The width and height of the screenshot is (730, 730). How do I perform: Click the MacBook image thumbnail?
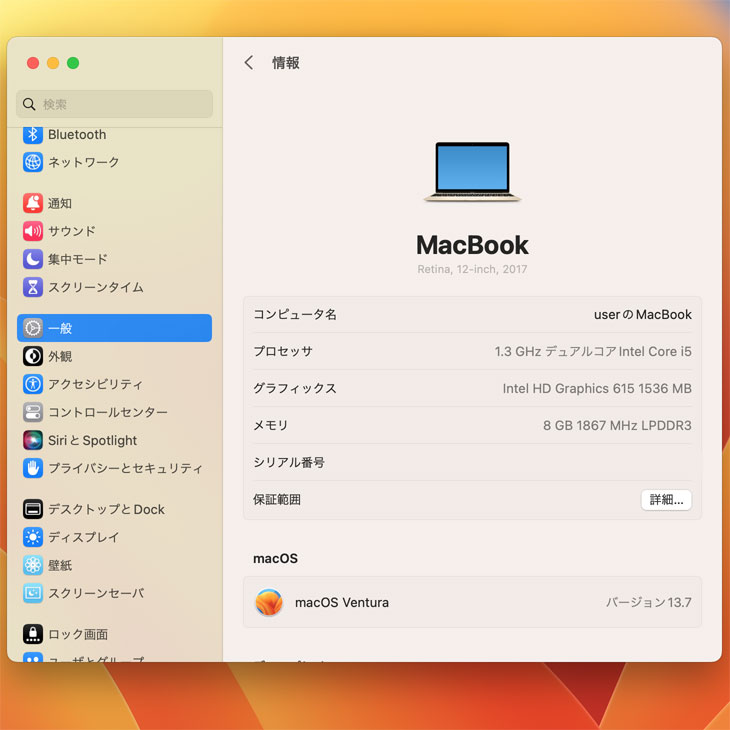[472, 172]
